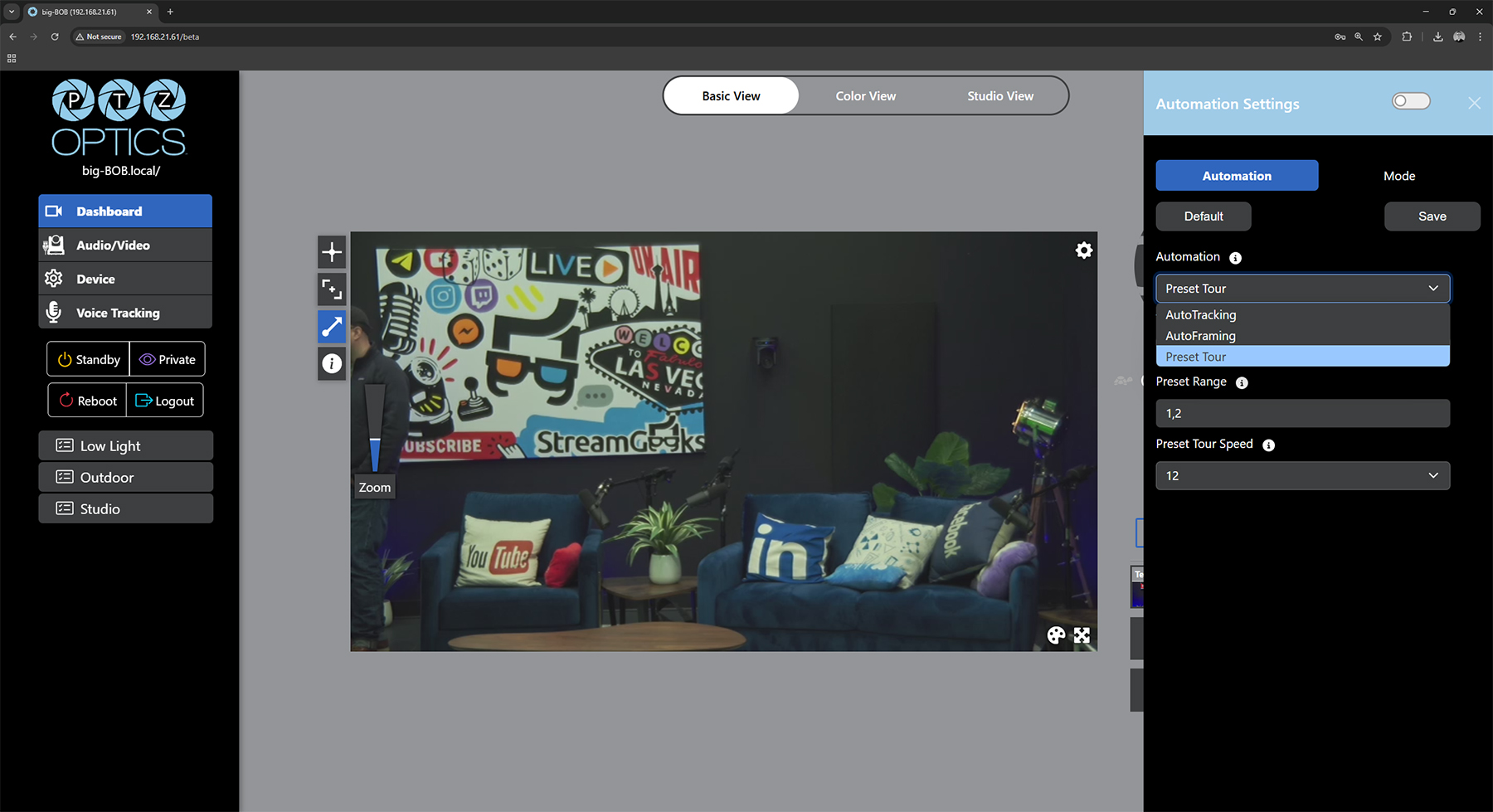Click the Default button
1493x812 pixels.
(1204, 216)
